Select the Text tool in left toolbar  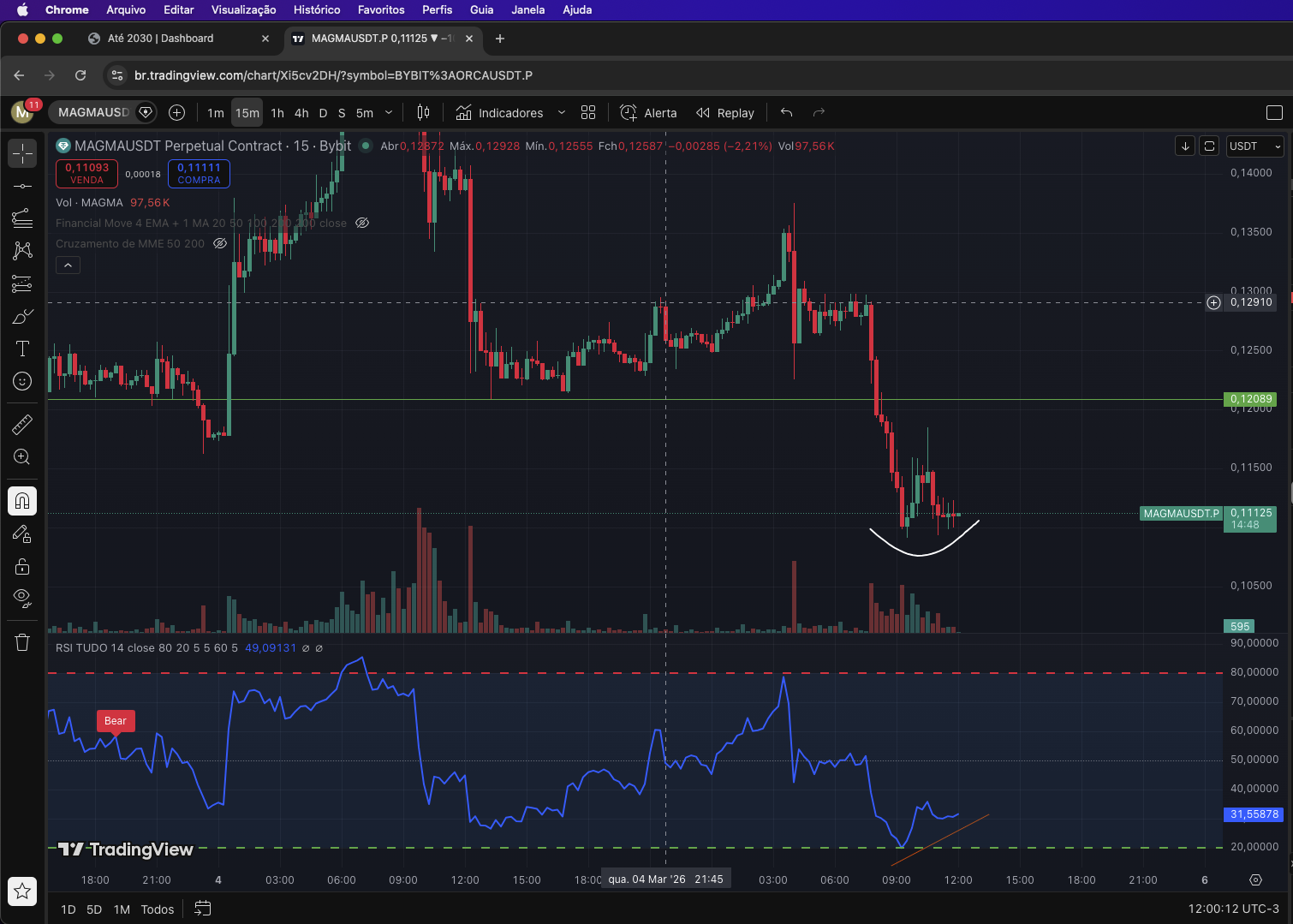(x=22, y=349)
